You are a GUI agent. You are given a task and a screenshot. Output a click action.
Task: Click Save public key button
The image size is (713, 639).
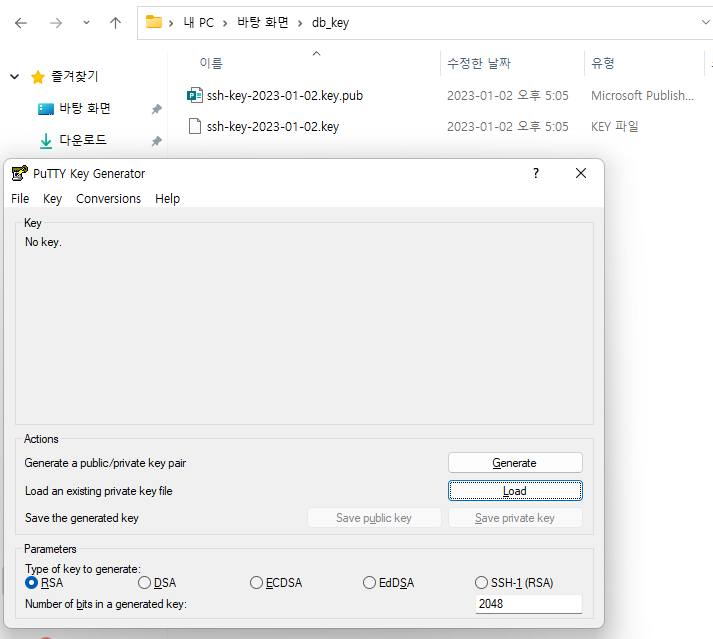pos(374,518)
